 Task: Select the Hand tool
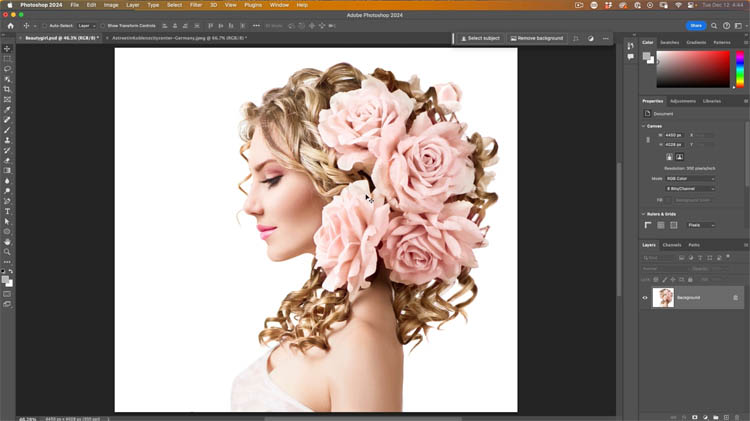(x=7, y=241)
